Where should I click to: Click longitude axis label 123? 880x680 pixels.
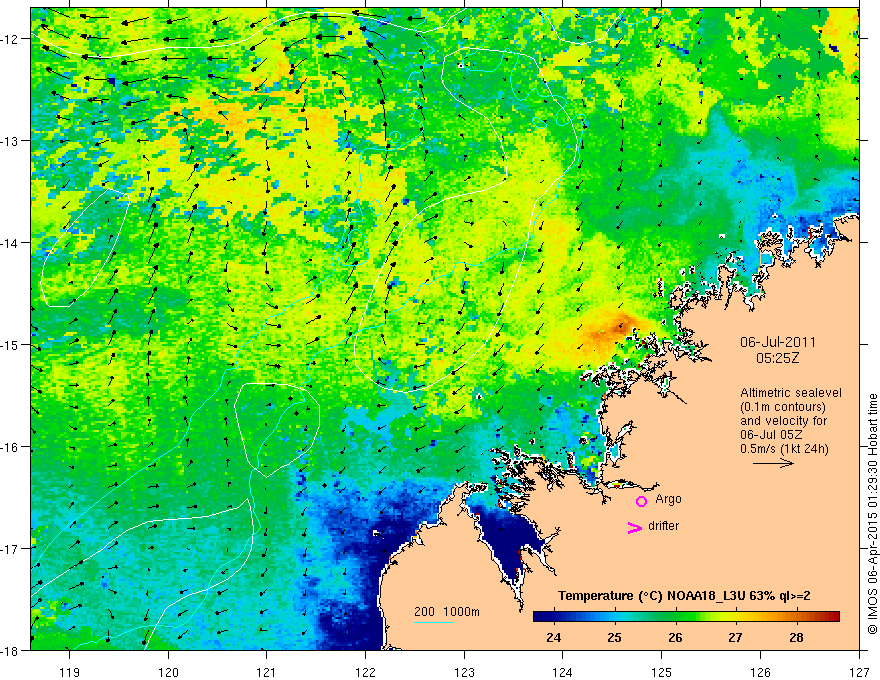point(464,672)
